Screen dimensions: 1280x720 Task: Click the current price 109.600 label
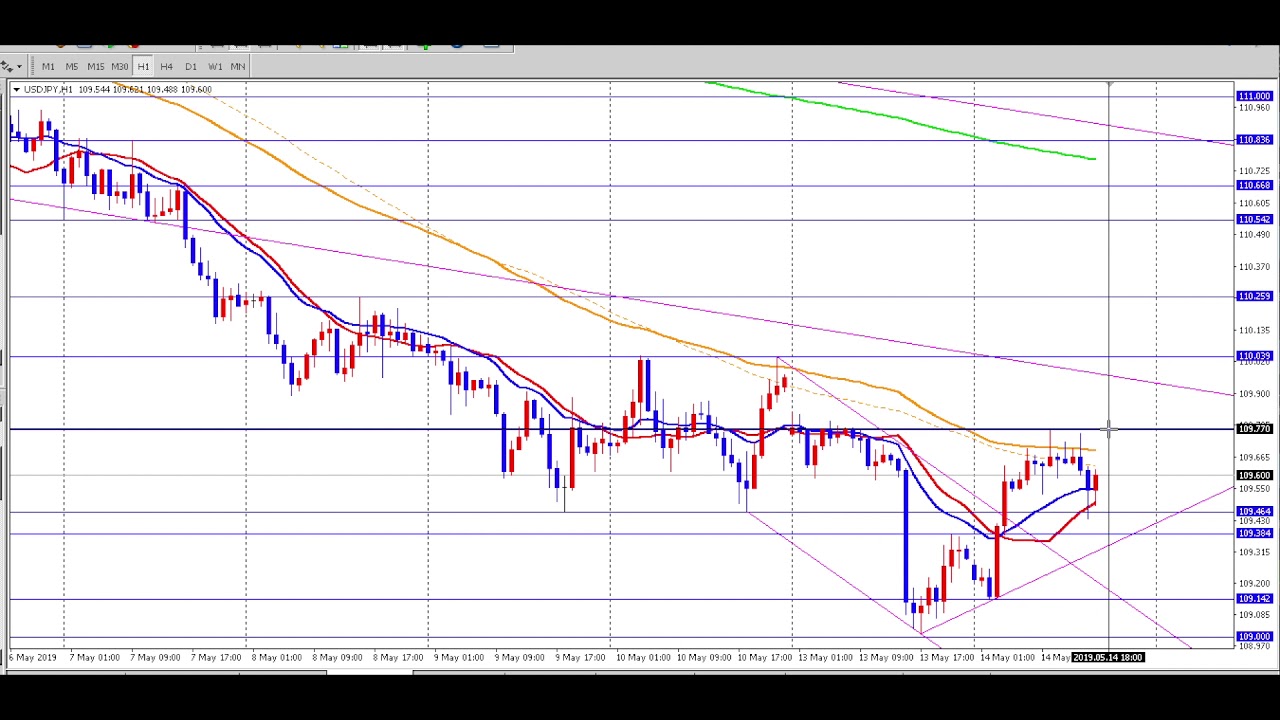[x=1254, y=476]
